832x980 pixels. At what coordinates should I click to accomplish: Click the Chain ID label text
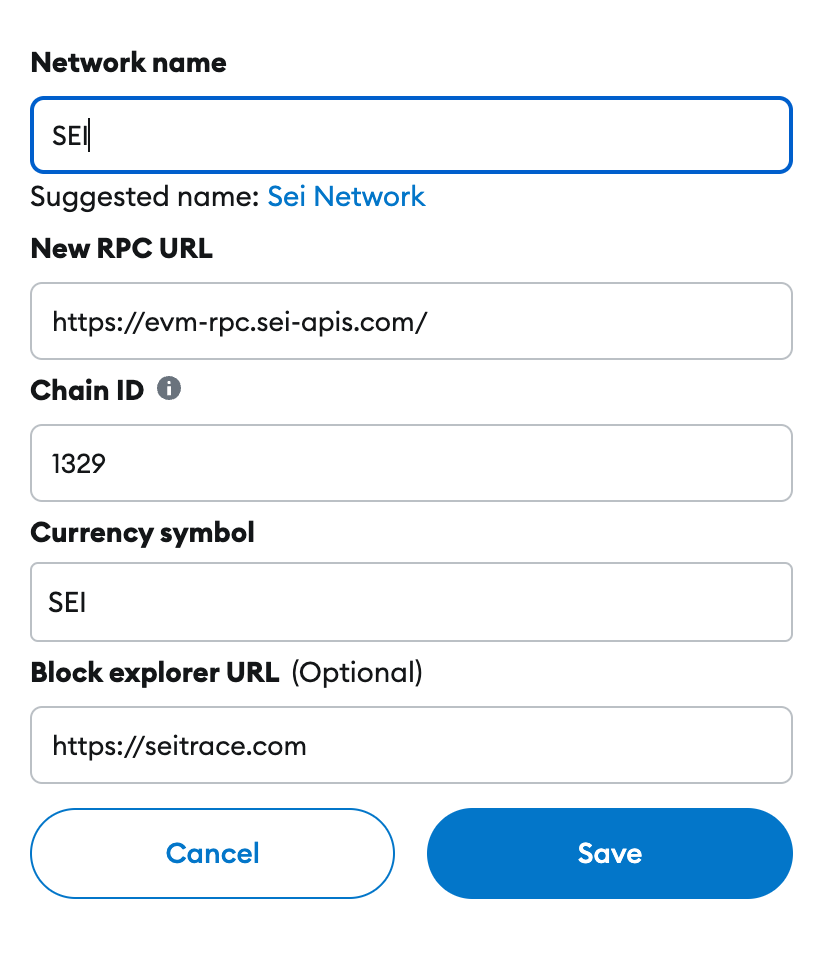[x=88, y=390]
